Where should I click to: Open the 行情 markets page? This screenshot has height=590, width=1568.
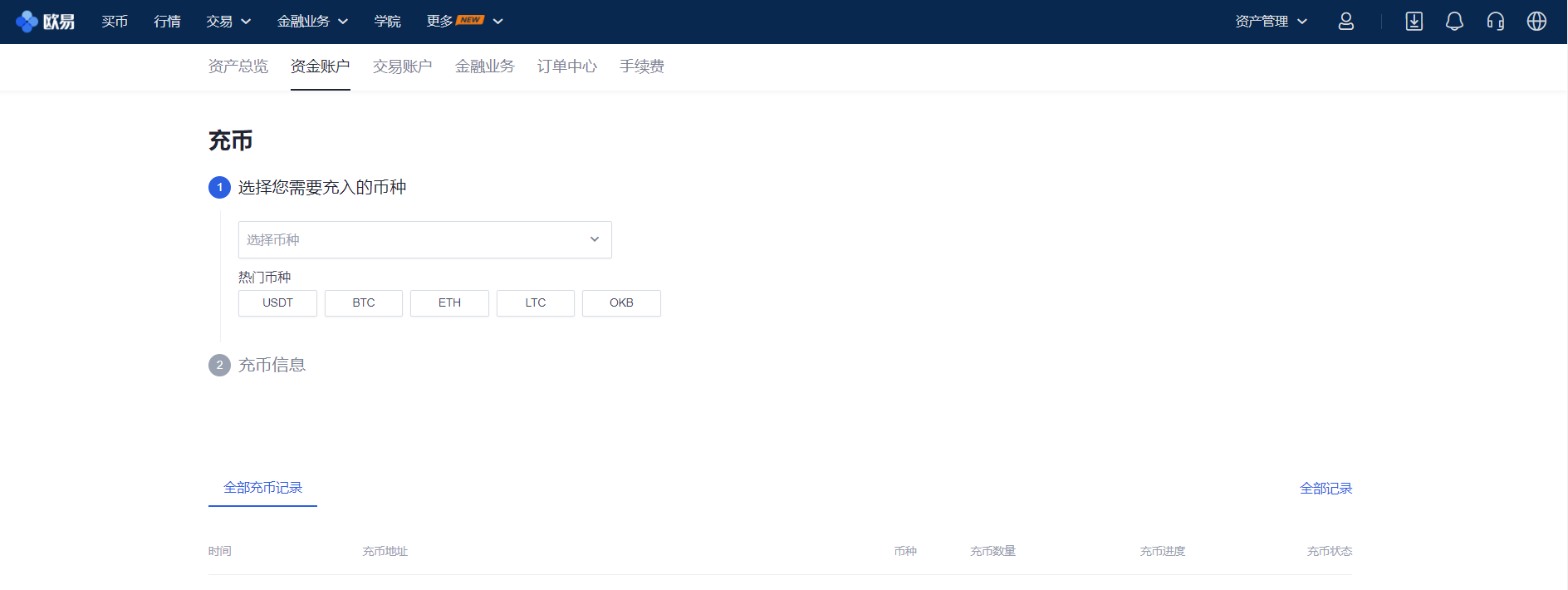tap(167, 22)
